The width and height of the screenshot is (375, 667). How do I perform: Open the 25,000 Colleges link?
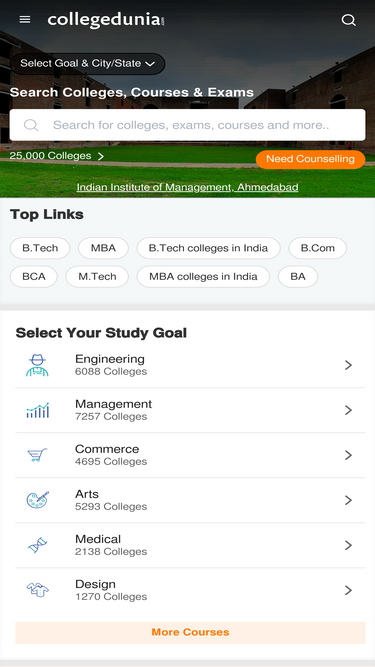click(57, 156)
